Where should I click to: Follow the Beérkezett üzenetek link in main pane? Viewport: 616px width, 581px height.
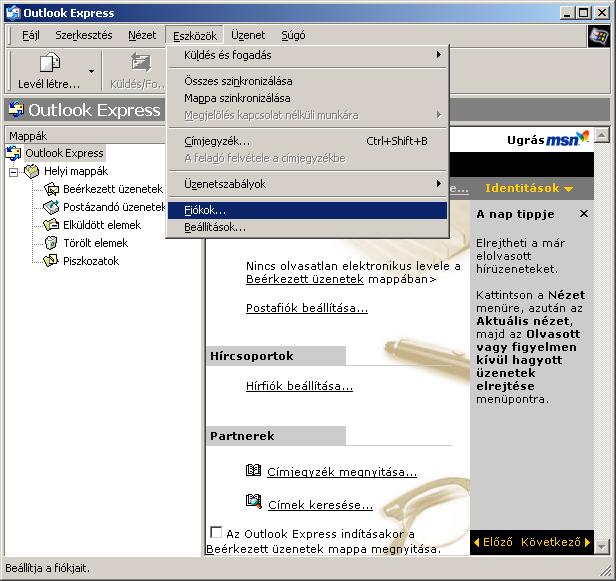click(304, 279)
